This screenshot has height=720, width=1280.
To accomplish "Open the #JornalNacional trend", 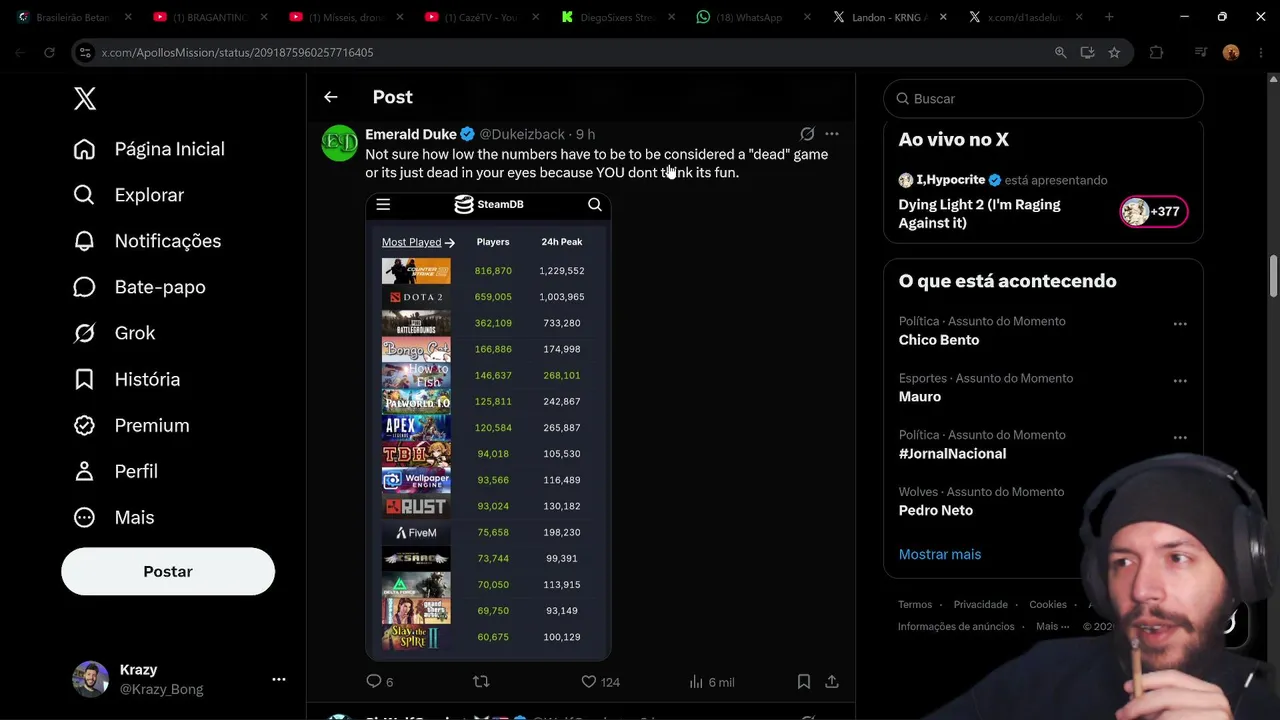I will pos(952,454).
